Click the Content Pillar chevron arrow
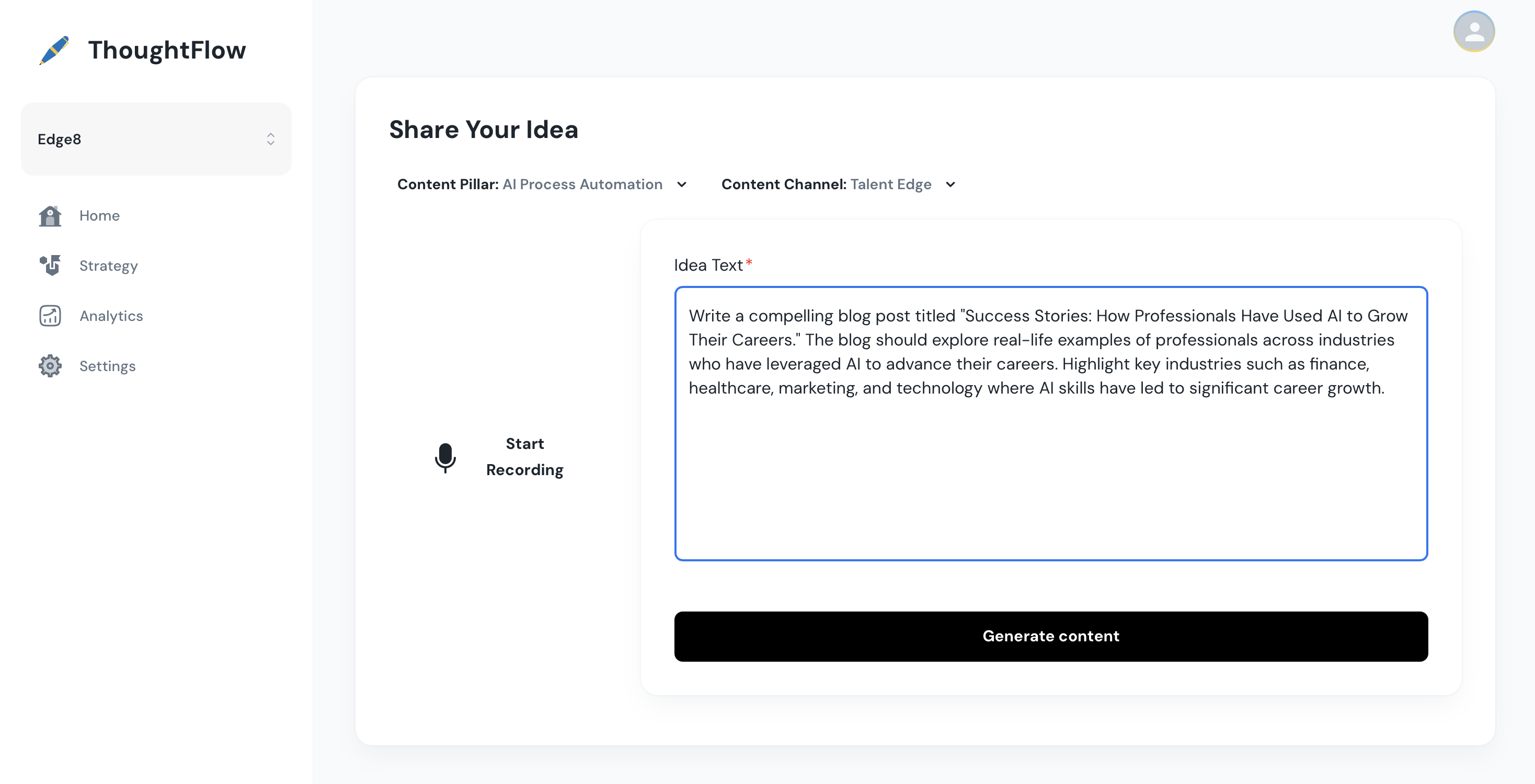Screen dimensions: 1535x784 click(x=682, y=185)
